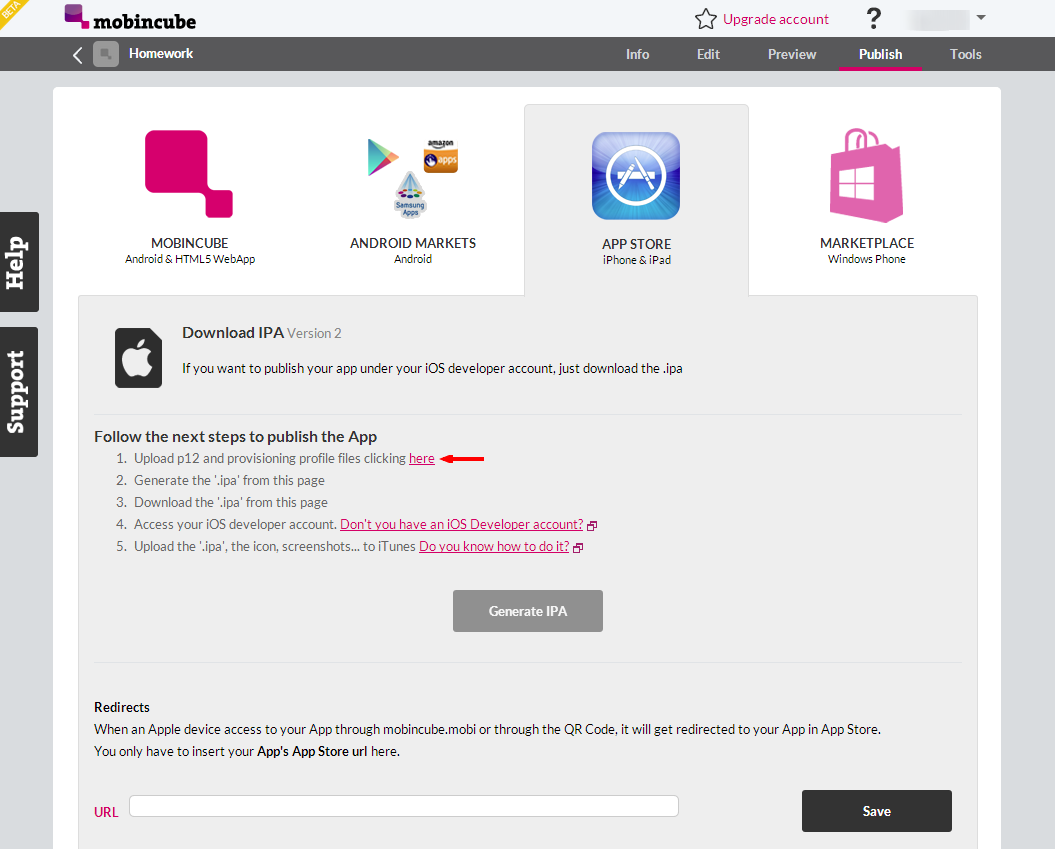The width and height of the screenshot is (1055, 849).
Task: Click the Upgrade account star icon
Action: [705, 19]
